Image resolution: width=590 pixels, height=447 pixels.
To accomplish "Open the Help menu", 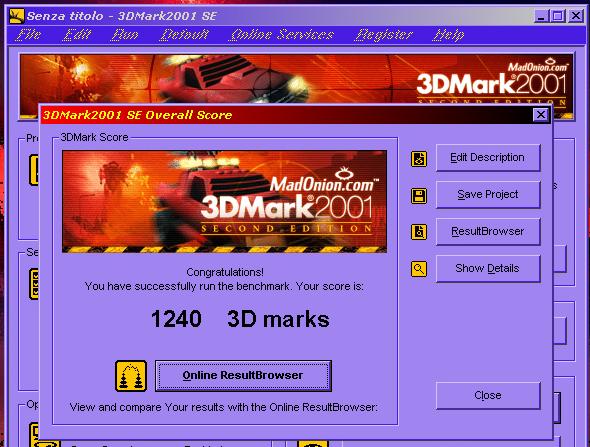I will point(448,35).
